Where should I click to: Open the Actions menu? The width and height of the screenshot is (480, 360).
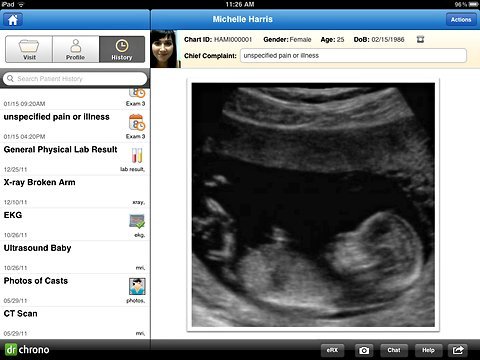(461, 20)
